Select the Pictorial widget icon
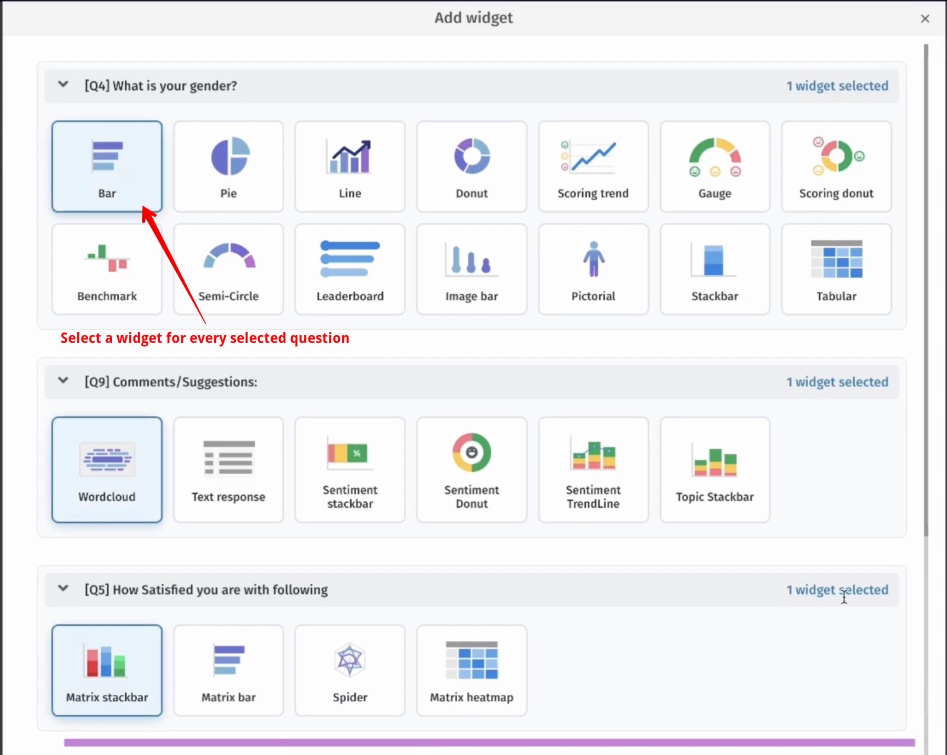 coord(593,268)
